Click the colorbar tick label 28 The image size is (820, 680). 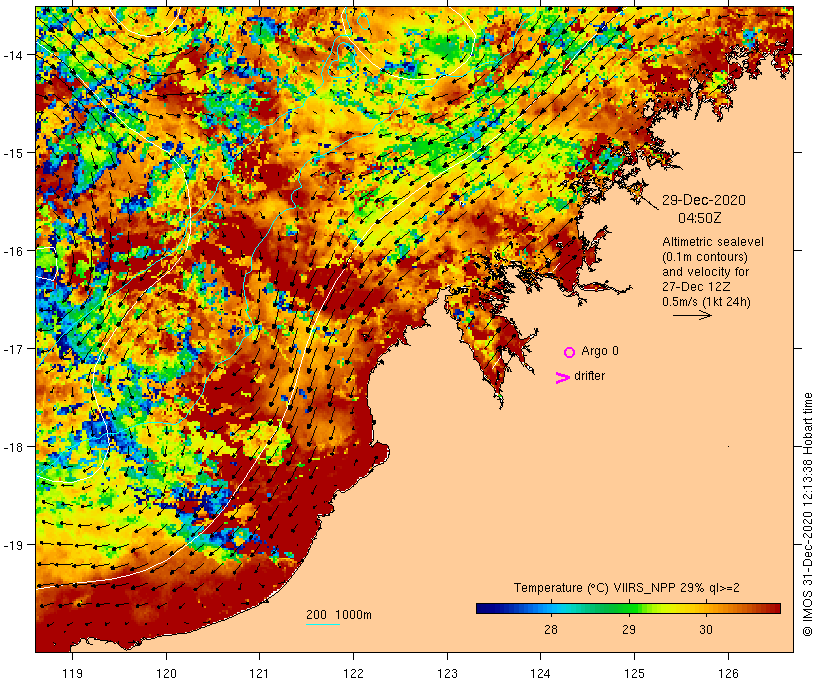551,629
